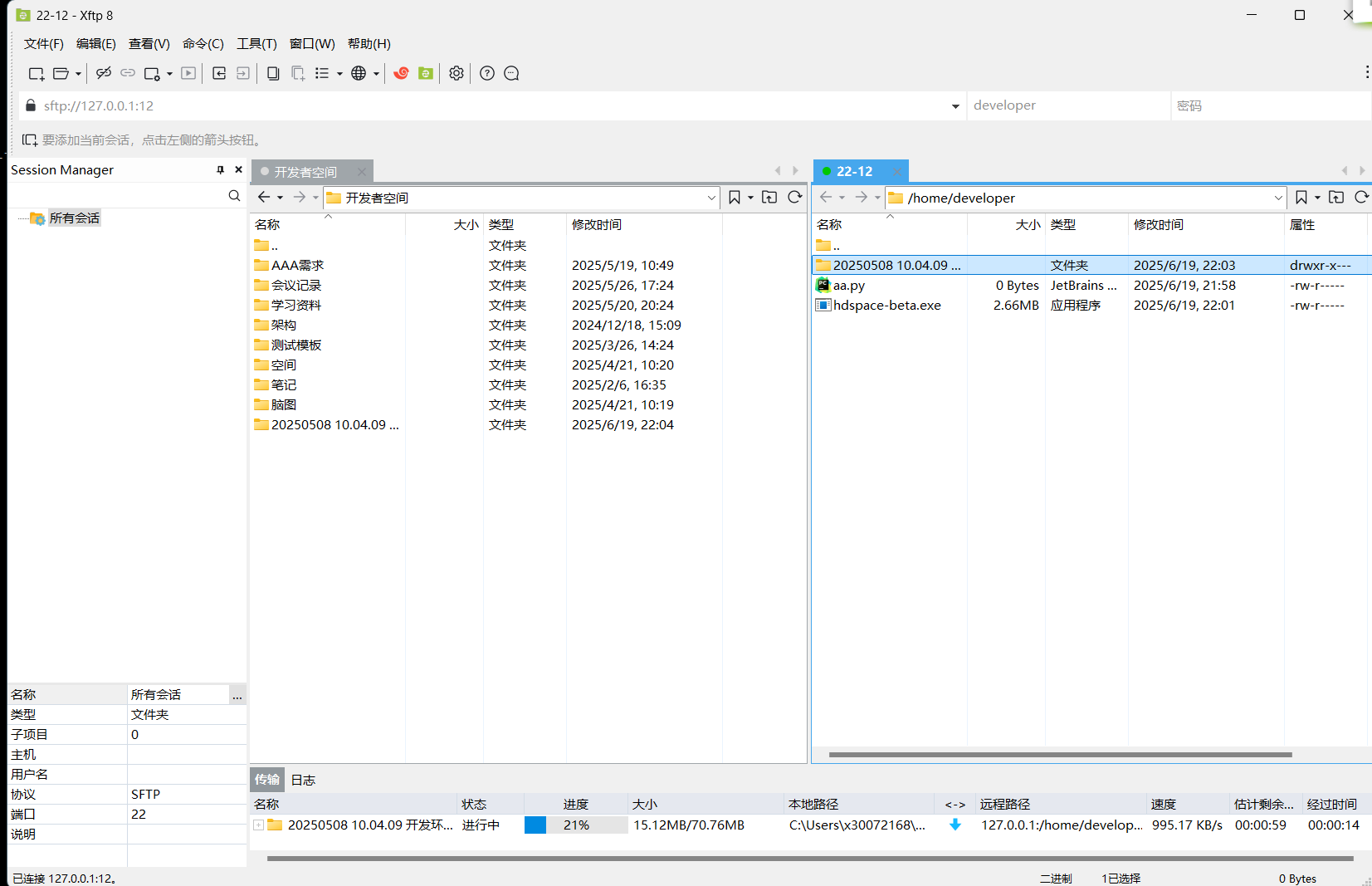This screenshot has height=886, width=1372.
Task: Go up one folder in local pane
Action: (x=769, y=197)
